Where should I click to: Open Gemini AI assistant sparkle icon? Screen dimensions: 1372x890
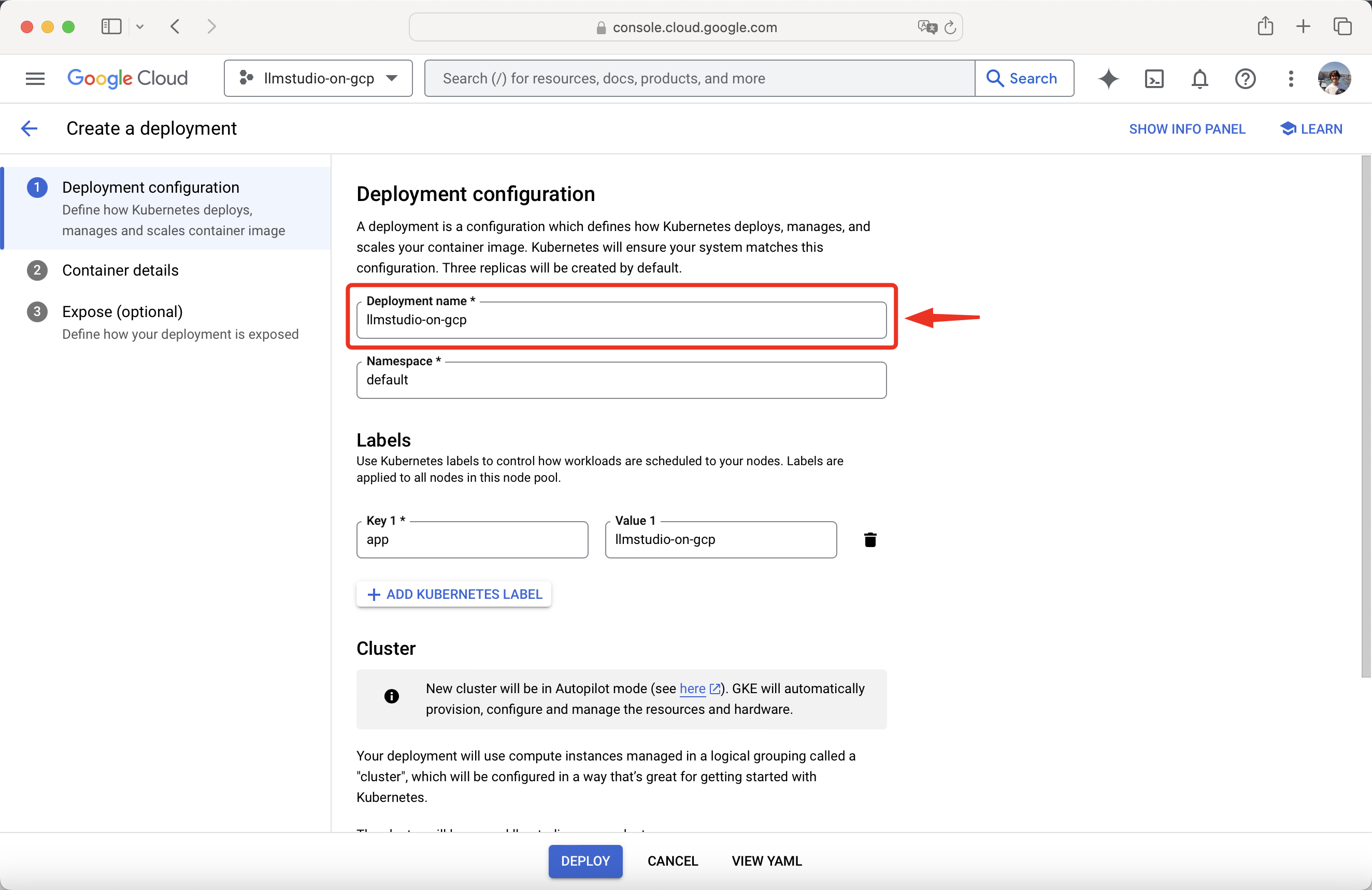coord(1108,78)
